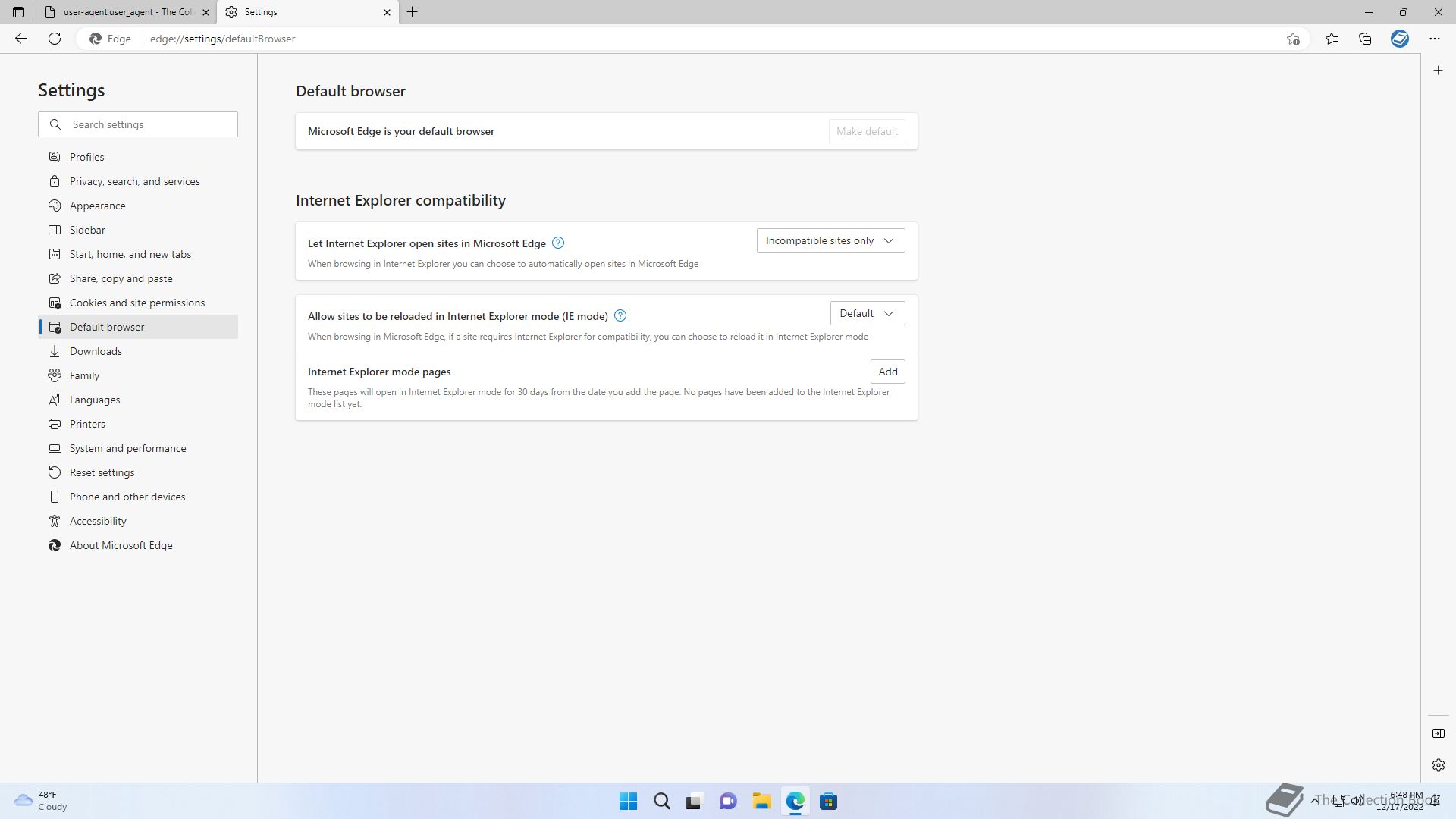Open File Explorer on taskbar
This screenshot has height=819, width=1456.
pos(761,802)
